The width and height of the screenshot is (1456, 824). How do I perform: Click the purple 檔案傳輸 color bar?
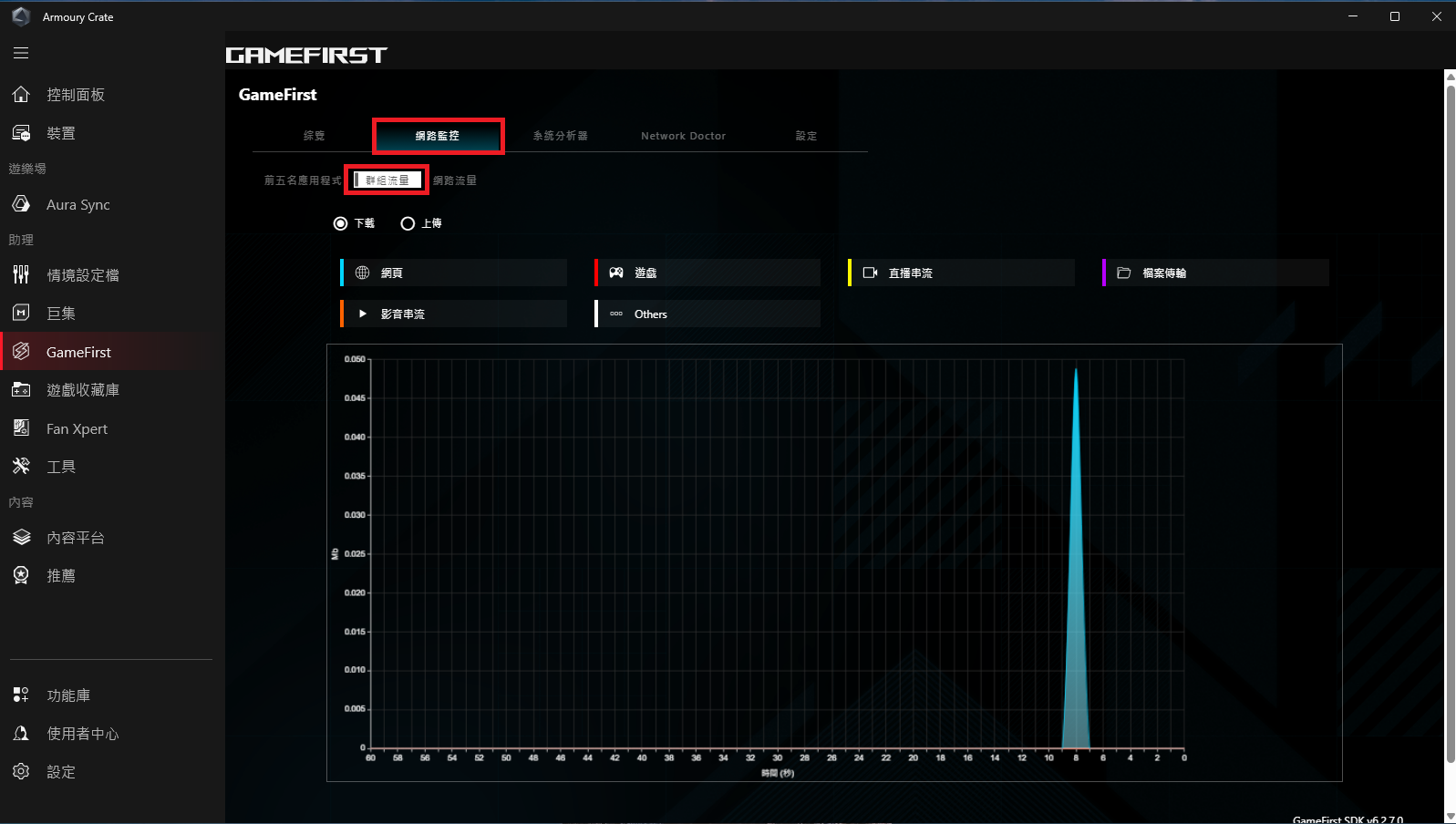[x=1104, y=273]
